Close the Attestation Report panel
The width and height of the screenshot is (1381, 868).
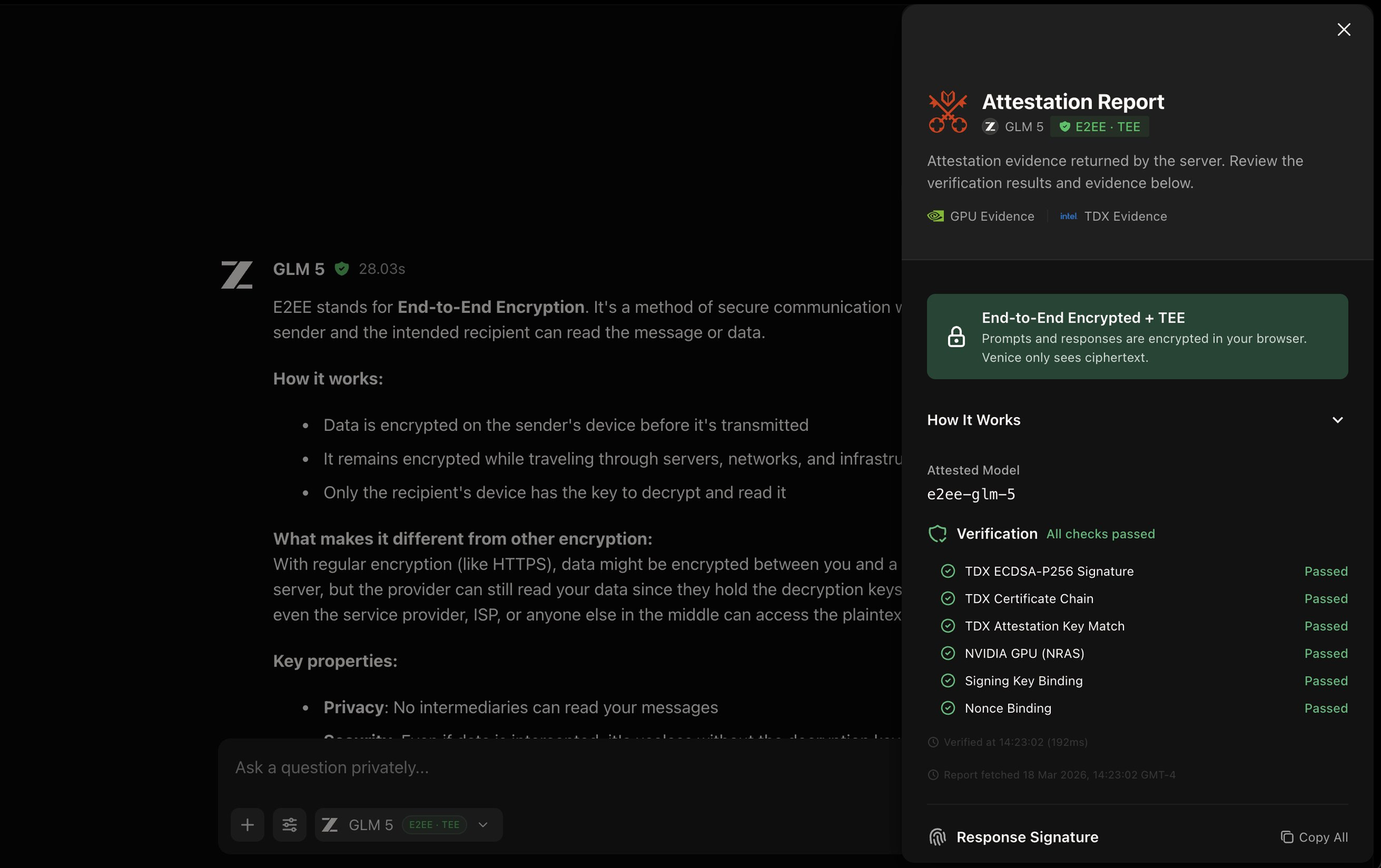(1344, 30)
